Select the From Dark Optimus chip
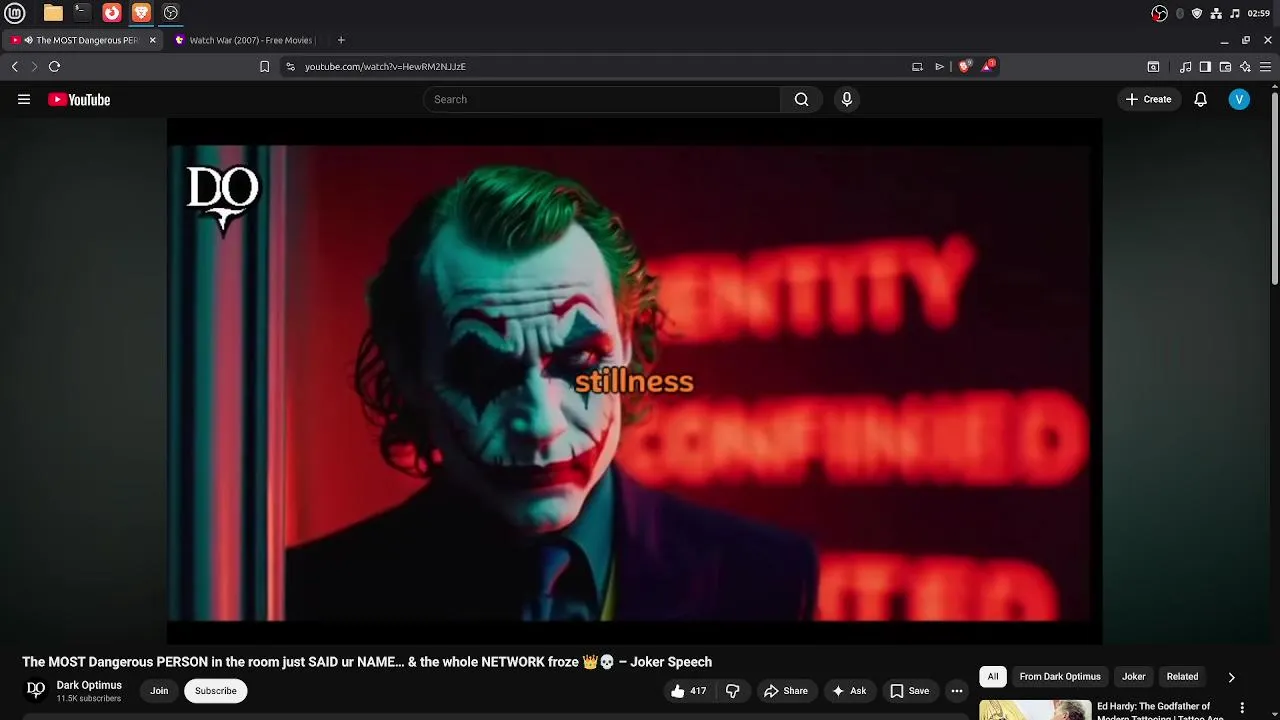 (x=1060, y=677)
